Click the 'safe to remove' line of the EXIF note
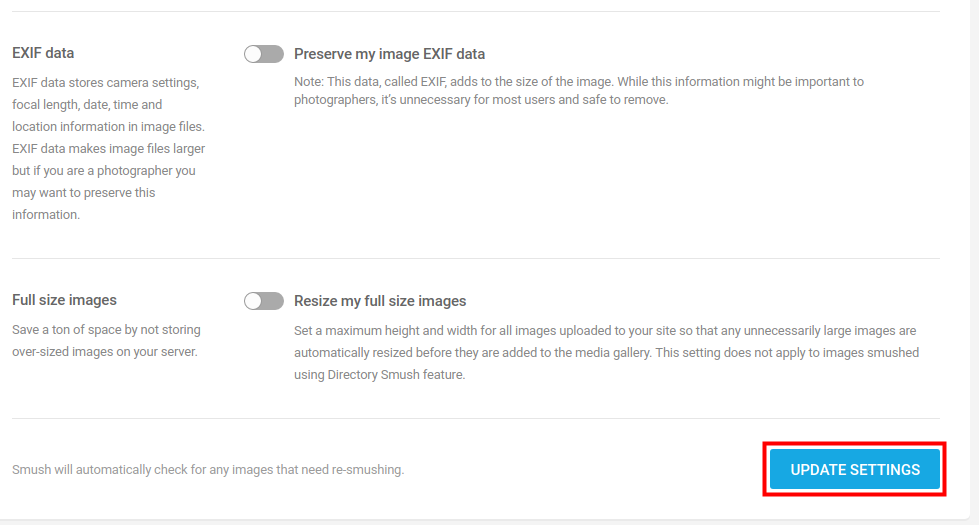The height and width of the screenshot is (525, 979). tap(480, 100)
